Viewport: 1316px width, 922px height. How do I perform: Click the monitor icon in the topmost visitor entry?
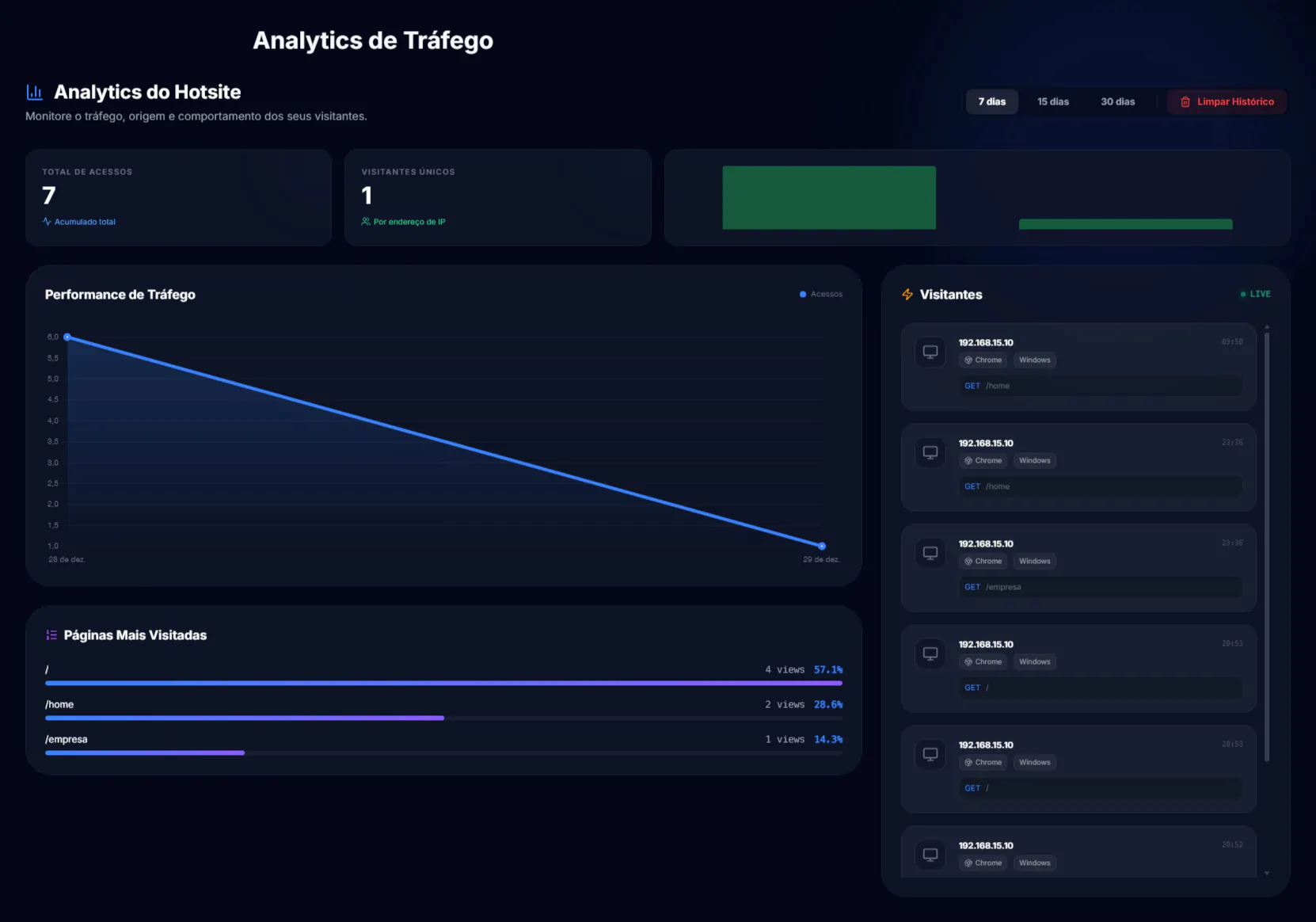point(930,352)
